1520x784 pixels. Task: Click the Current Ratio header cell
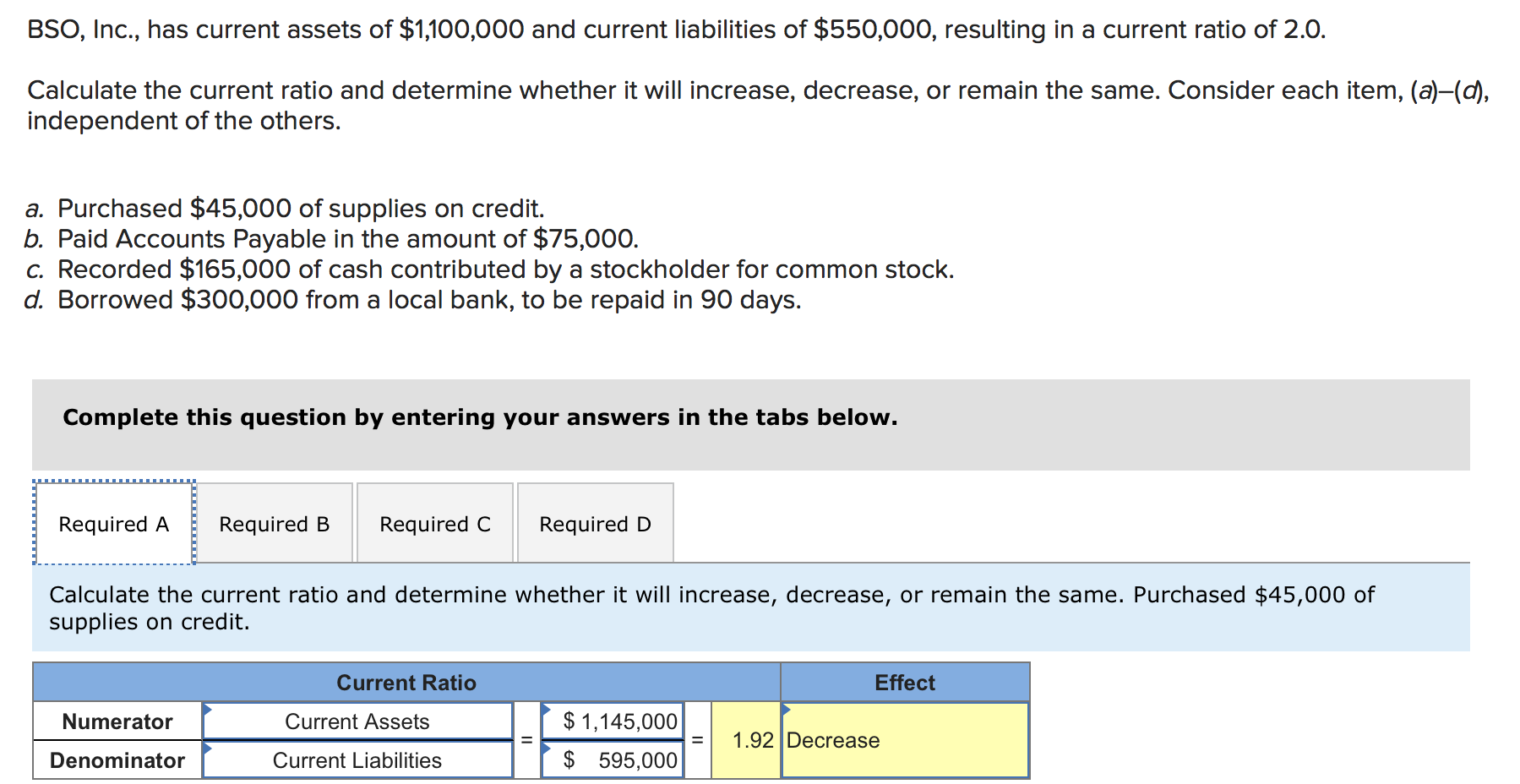[x=406, y=682]
